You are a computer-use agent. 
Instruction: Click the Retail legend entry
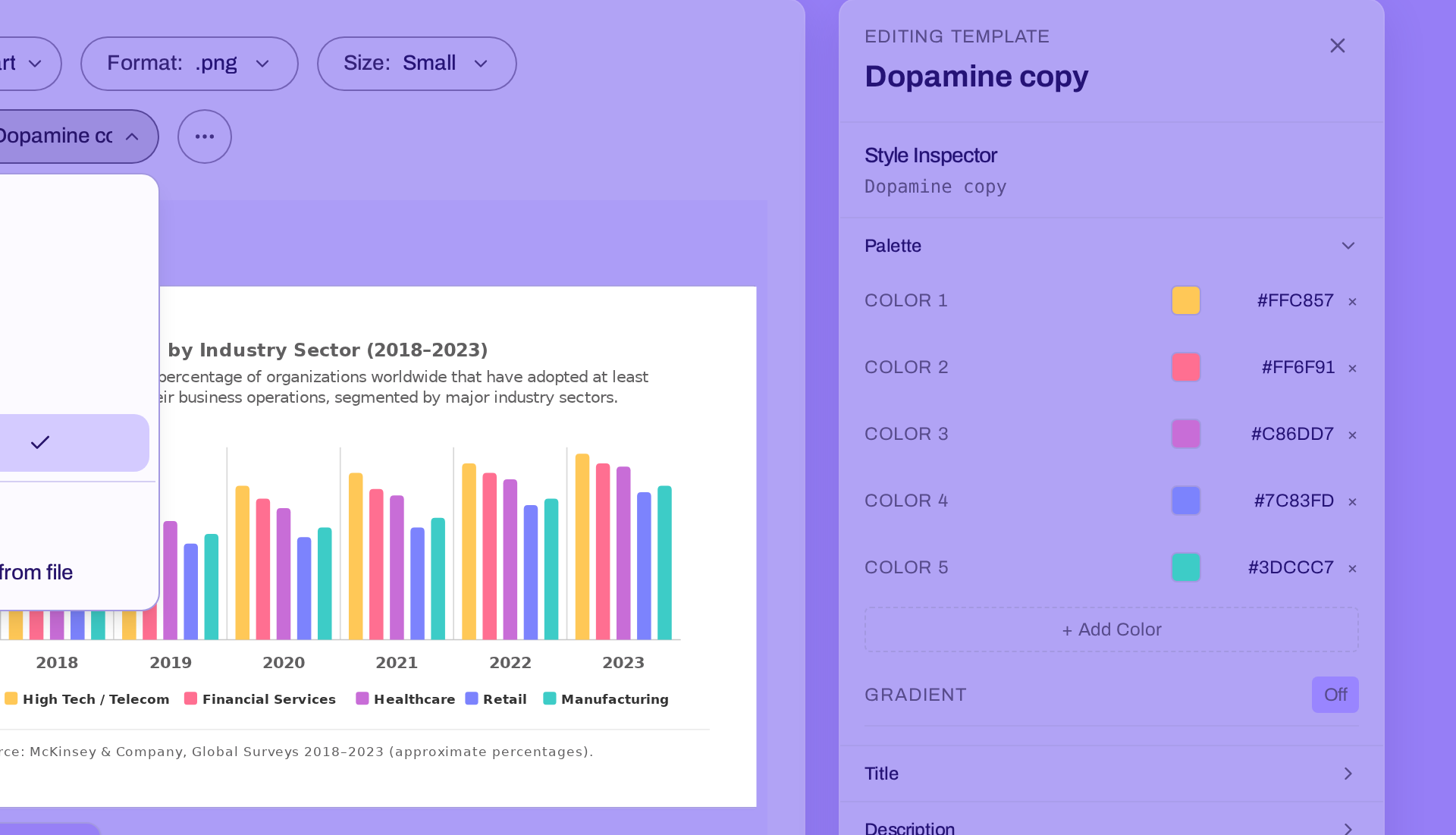pyautogui.click(x=496, y=699)
